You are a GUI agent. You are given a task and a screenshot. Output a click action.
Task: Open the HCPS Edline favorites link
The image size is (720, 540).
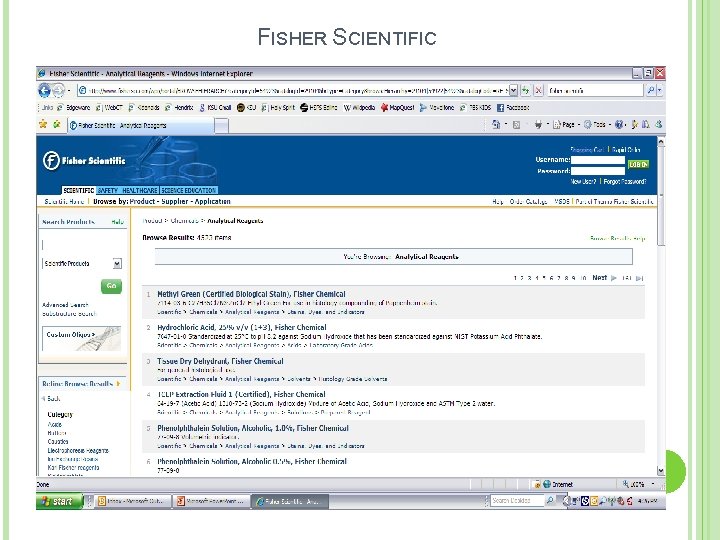[319, 108]
